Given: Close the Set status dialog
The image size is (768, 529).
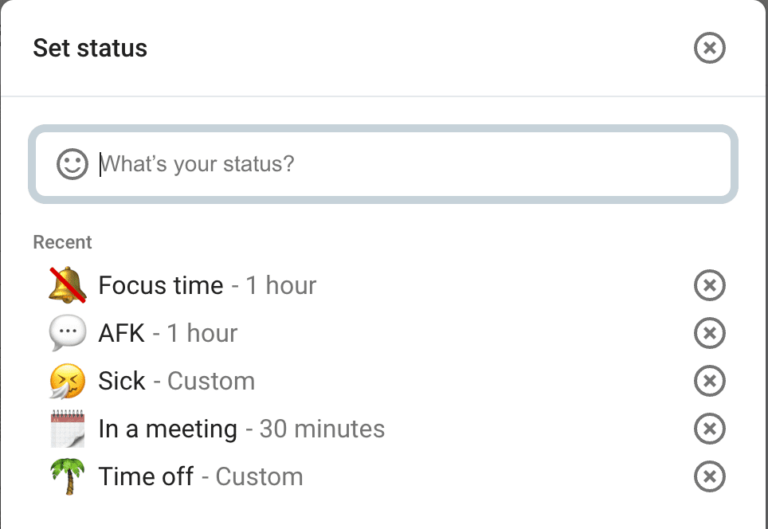Looking at the screenshot, I should [x=709, y=48].
